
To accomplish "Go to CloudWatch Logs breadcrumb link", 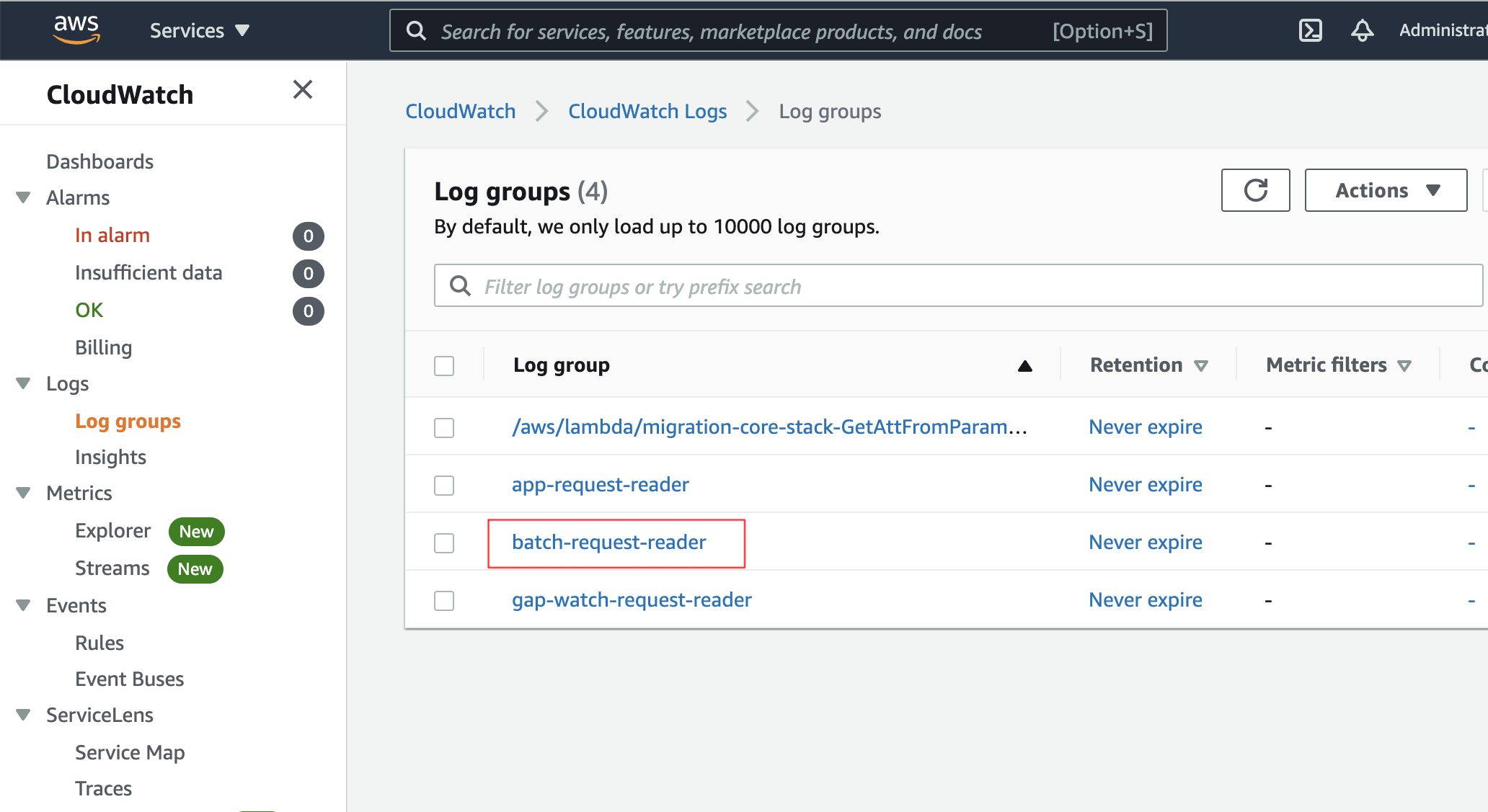I will pyautogui.click(x=647, y=111).
